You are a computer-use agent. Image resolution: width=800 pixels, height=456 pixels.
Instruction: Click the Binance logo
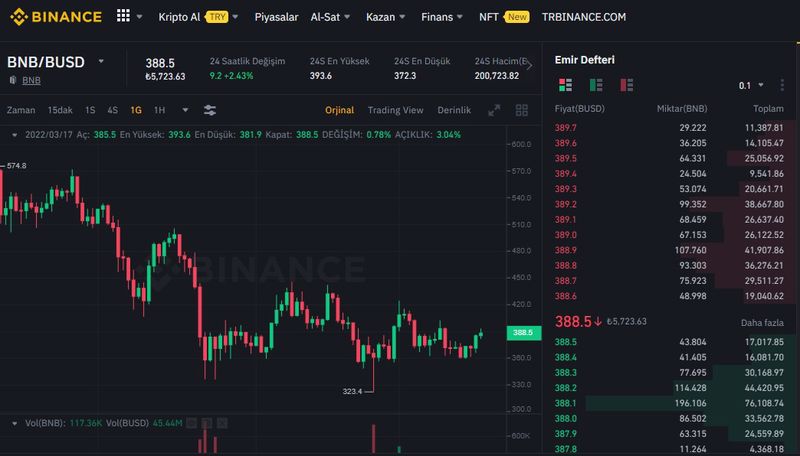(x=56, y=17)
